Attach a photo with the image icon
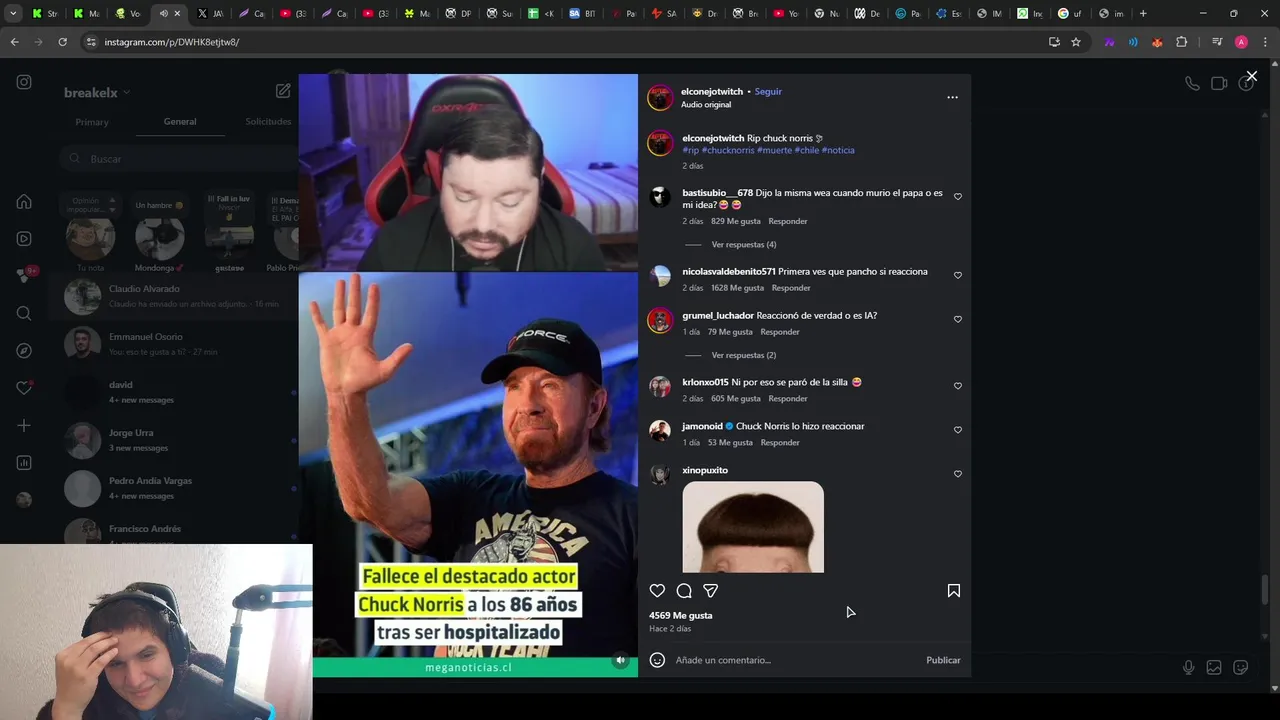The image size is (1280, 720). [x=1214, y=668]
